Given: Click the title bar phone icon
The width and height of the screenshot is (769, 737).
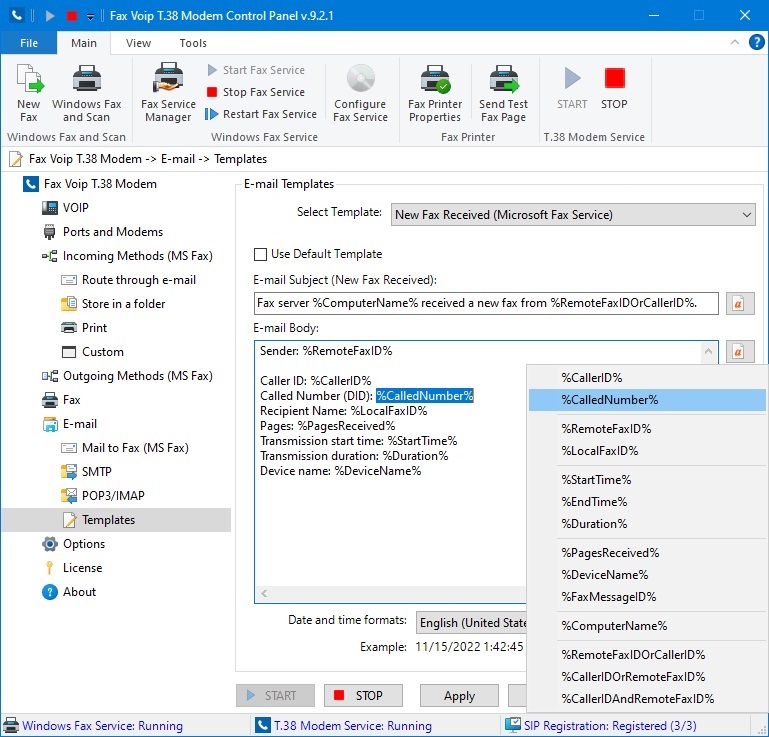Looking at the screenshot, I should [17, 15].
